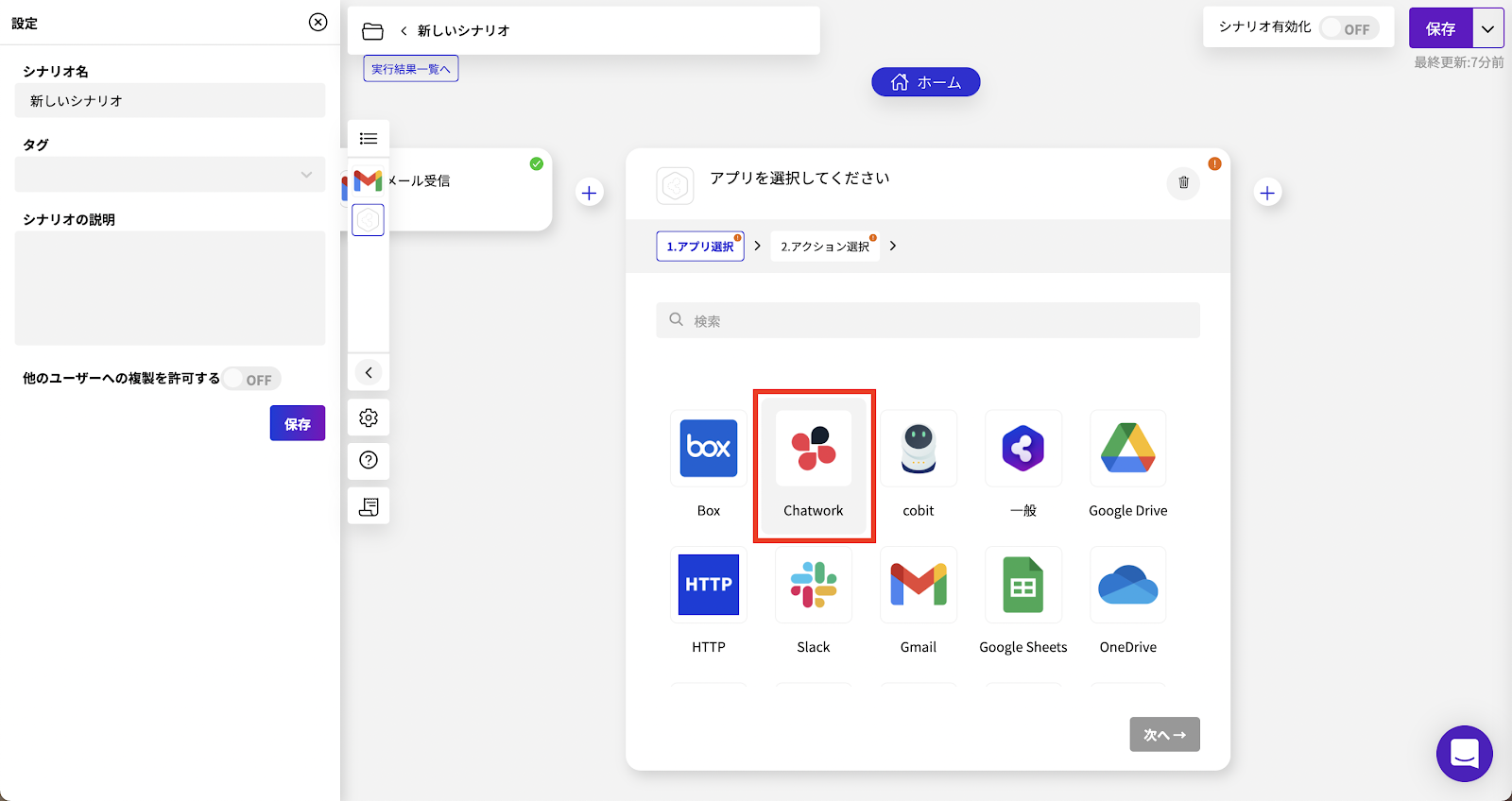Image resolution: width=1512 pixels, height=801 pixels.
Task: Expand the save options dropdown arrow
Action: point(1488,28)
